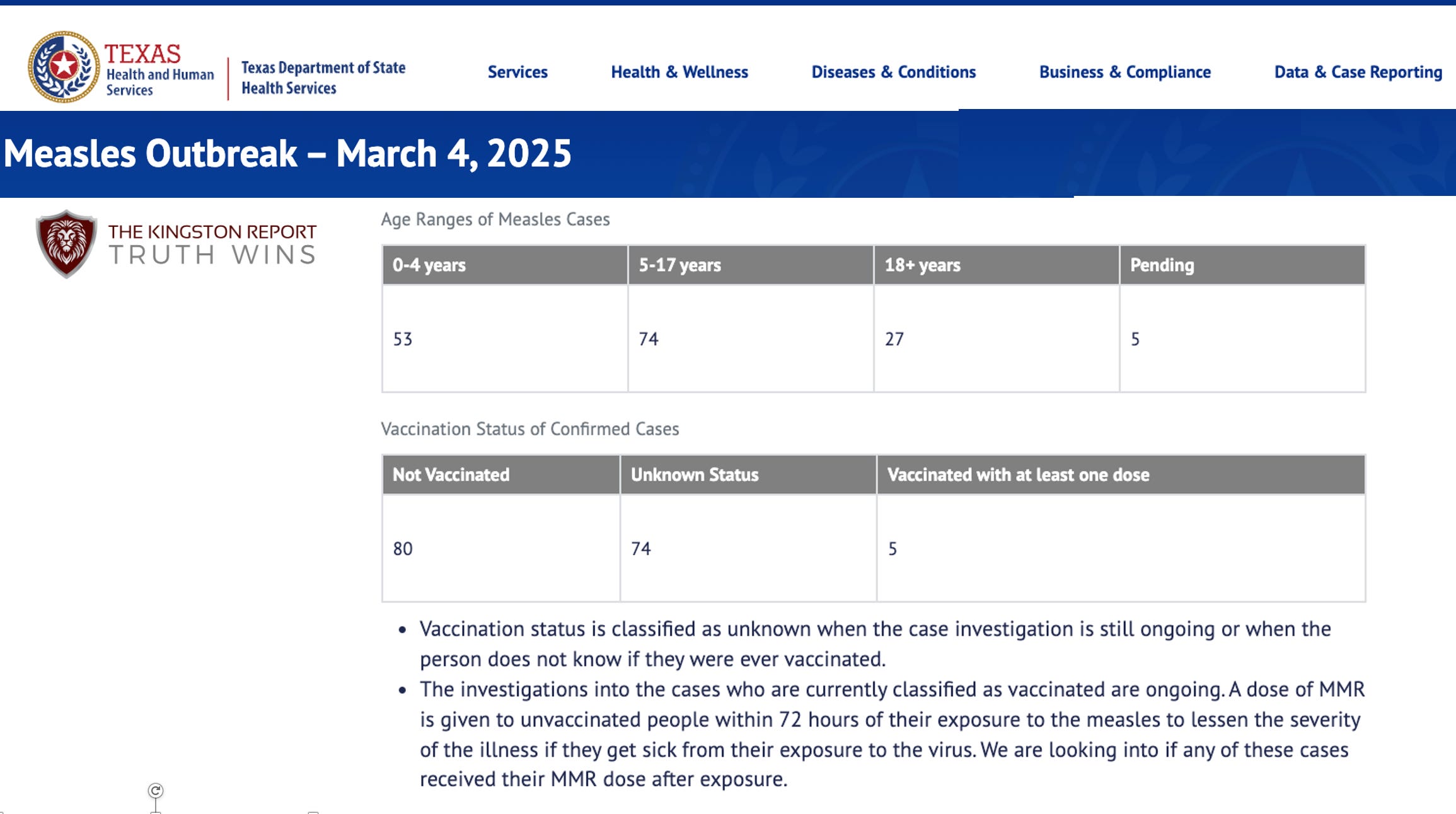The image size is (1456, 814).
Task: Open the Business & Compliance menu
Action: (x=1124, y=72)
